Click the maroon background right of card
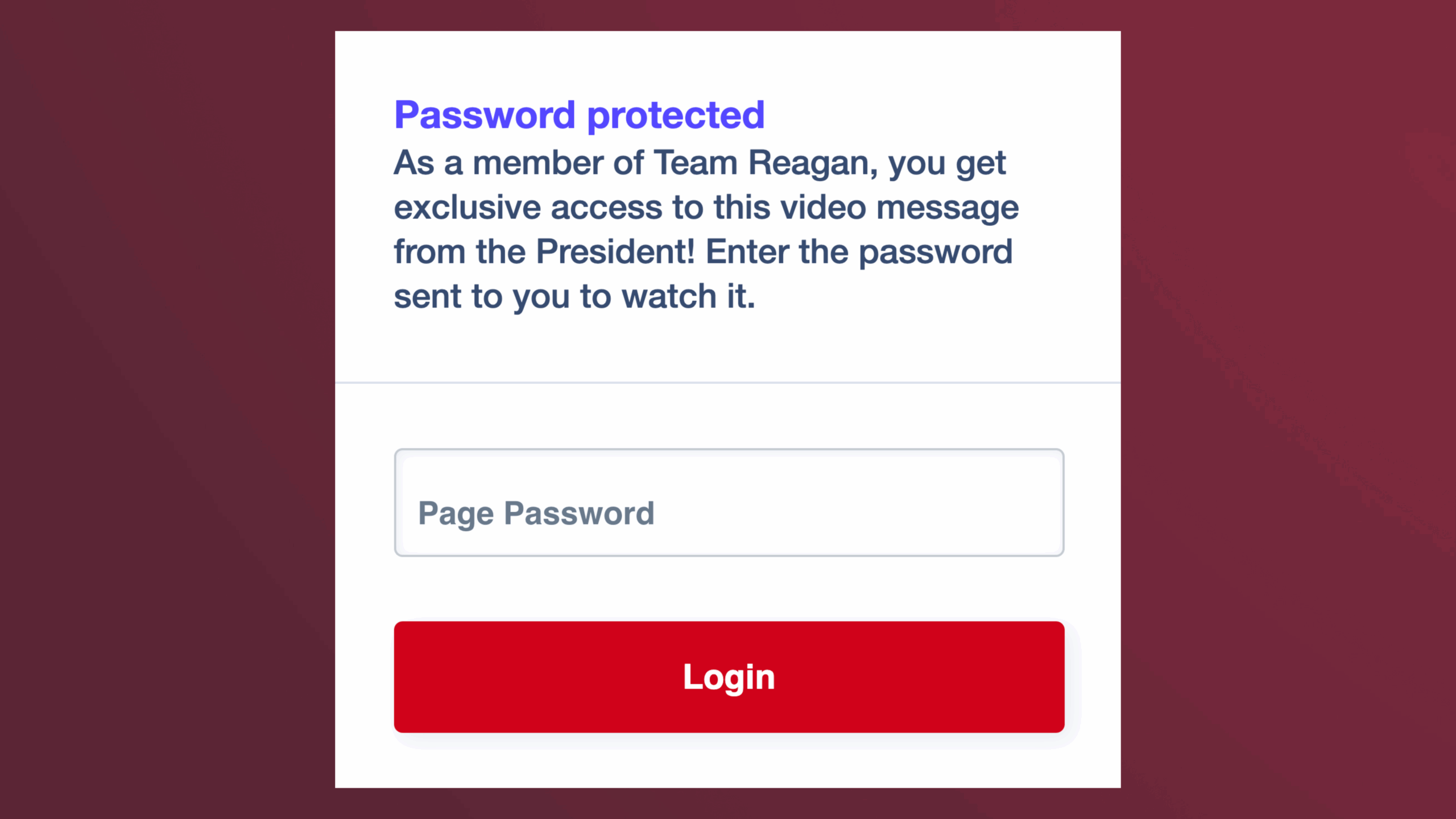The width and height of the screenshot is (1456, 819). click(1285, 409)
